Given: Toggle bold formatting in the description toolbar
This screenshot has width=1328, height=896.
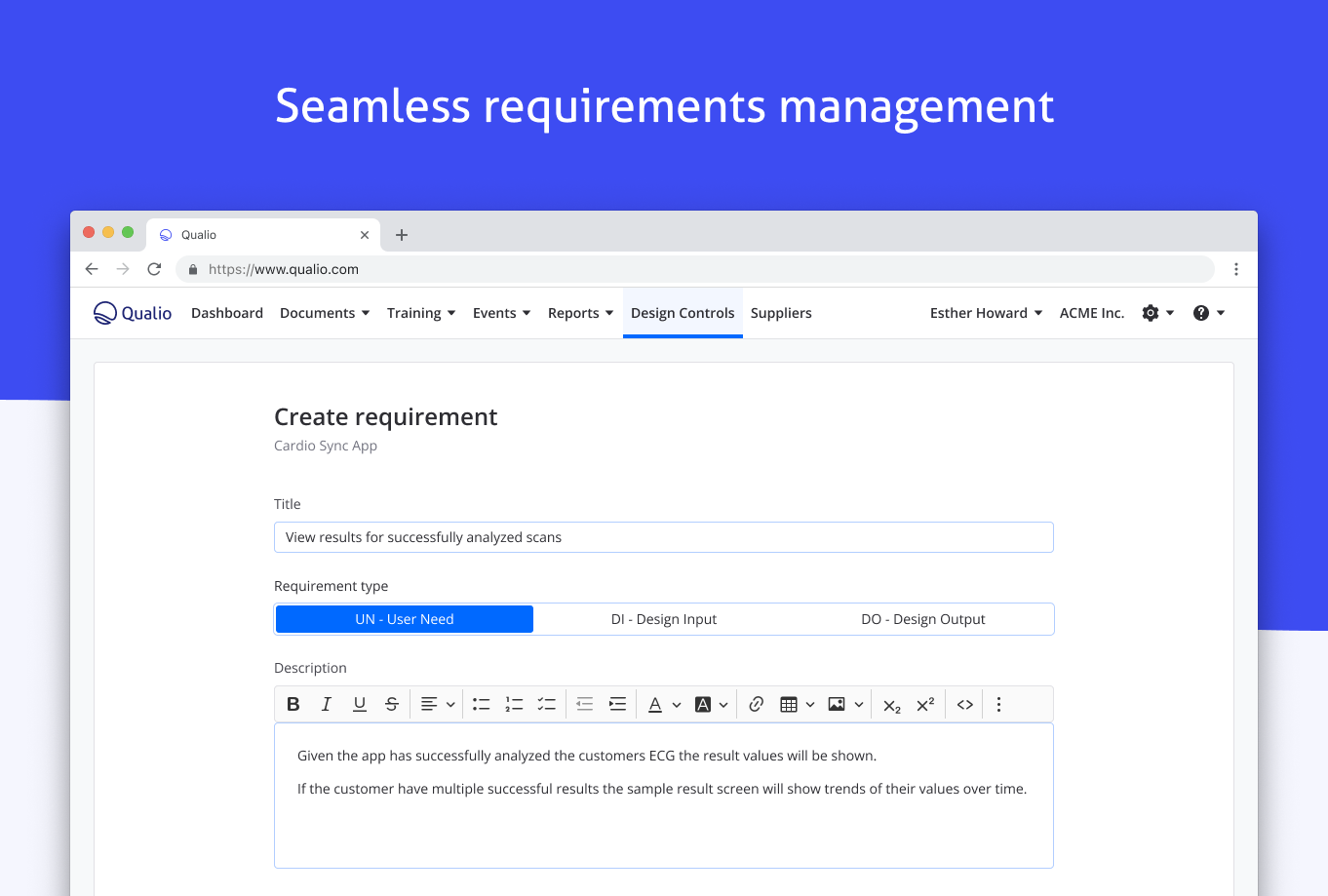Looking at the screenshot, I should [293, 704].
